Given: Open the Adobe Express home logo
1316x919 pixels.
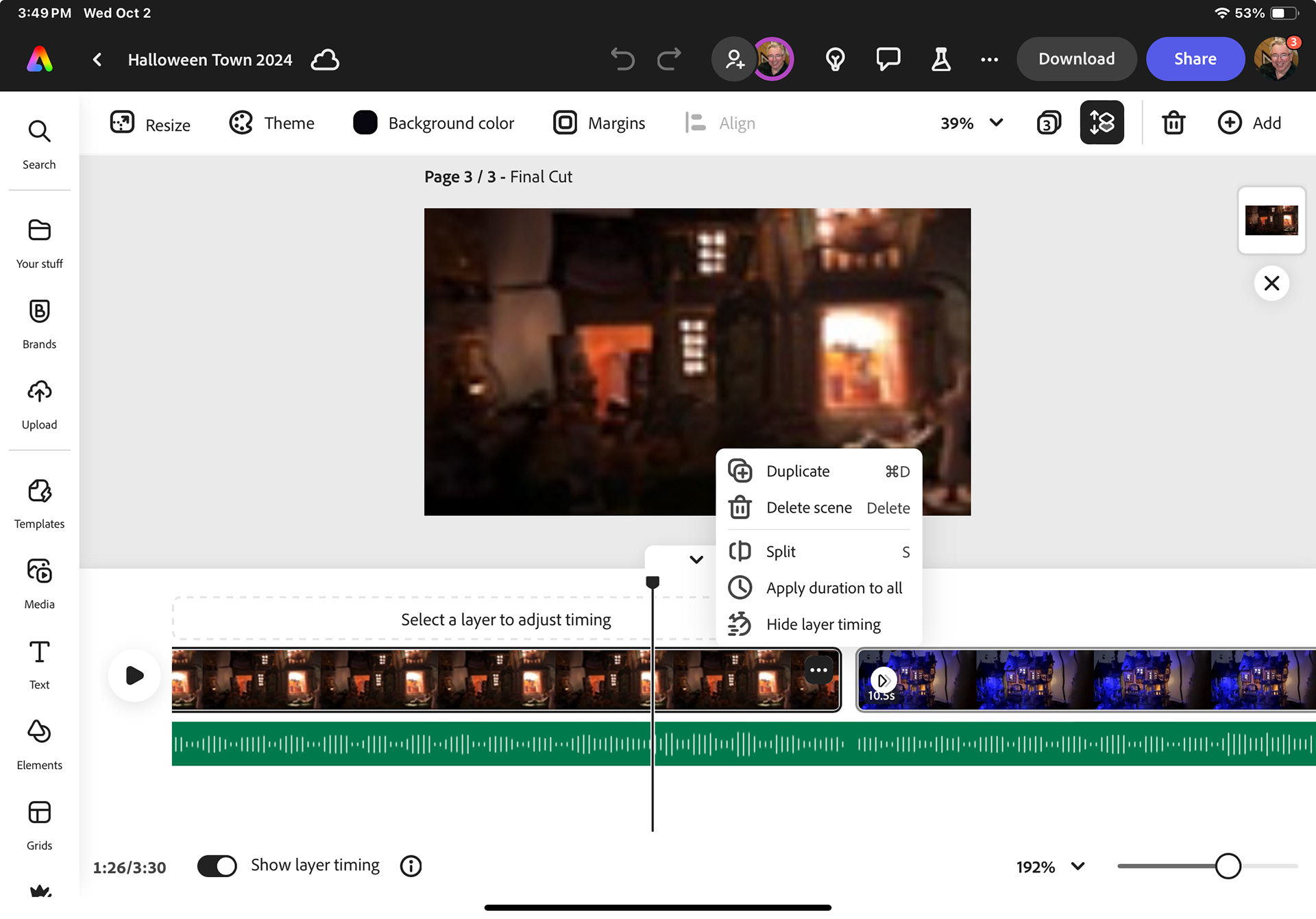Looking at the screenshot, I should tap(40, 60).
